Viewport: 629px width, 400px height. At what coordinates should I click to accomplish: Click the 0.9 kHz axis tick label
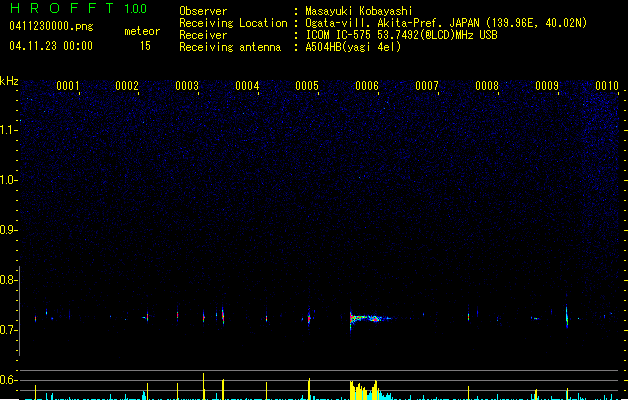[9, 230]
